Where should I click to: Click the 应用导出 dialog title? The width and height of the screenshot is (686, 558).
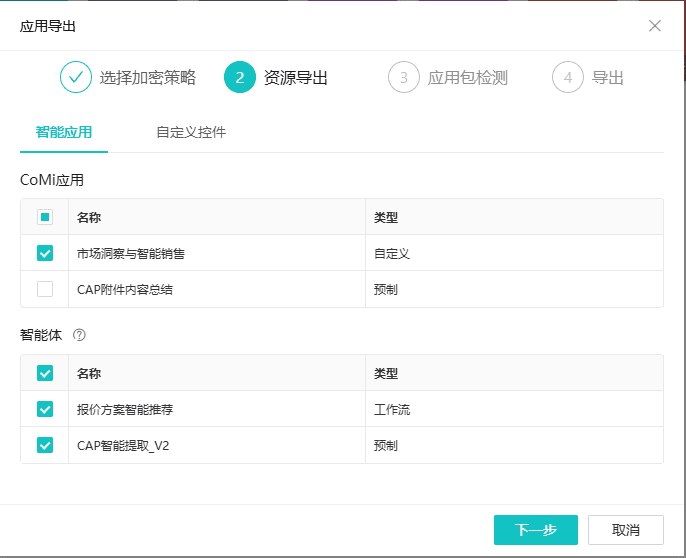(x=47, y=26)
